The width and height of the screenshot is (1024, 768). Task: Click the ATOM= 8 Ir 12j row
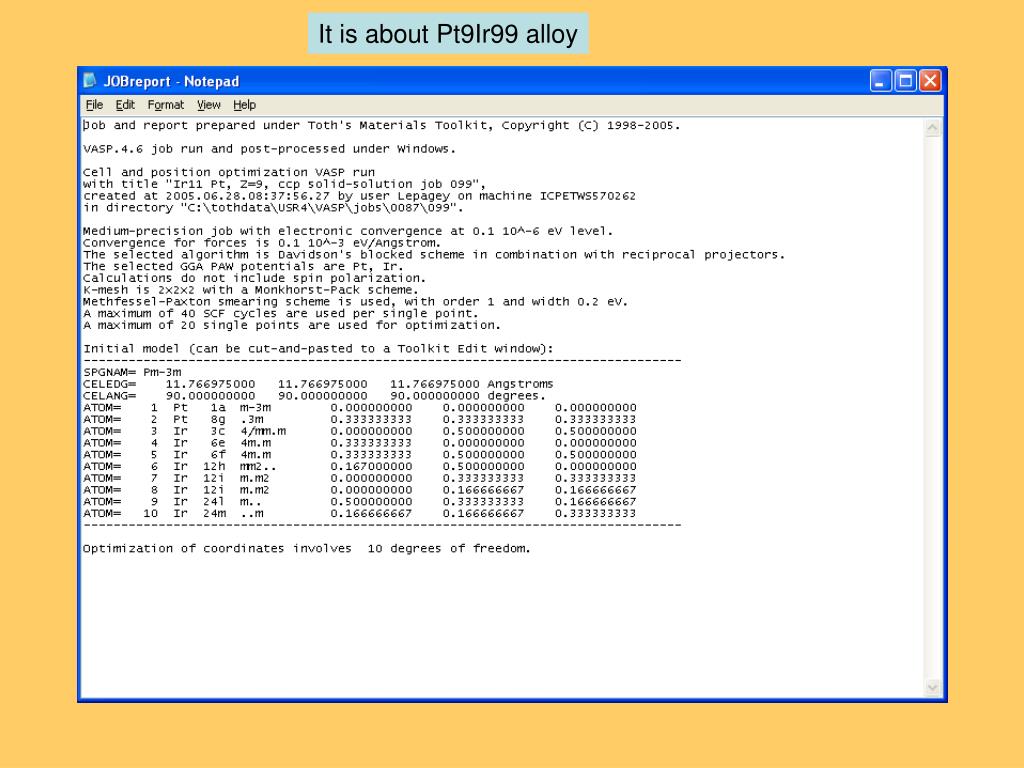coord(360,490)
